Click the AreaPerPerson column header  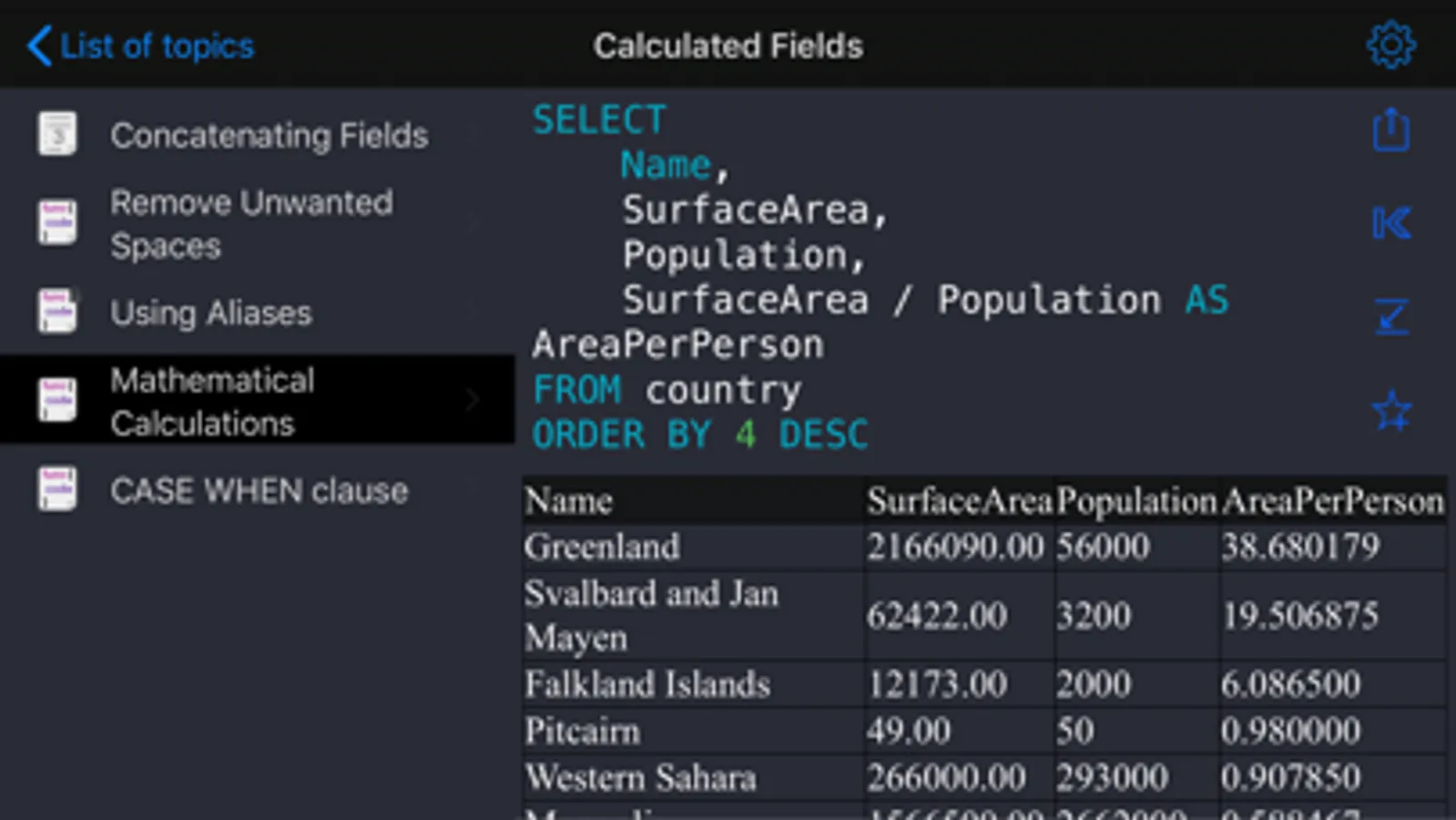click(x=1332, y=501)
